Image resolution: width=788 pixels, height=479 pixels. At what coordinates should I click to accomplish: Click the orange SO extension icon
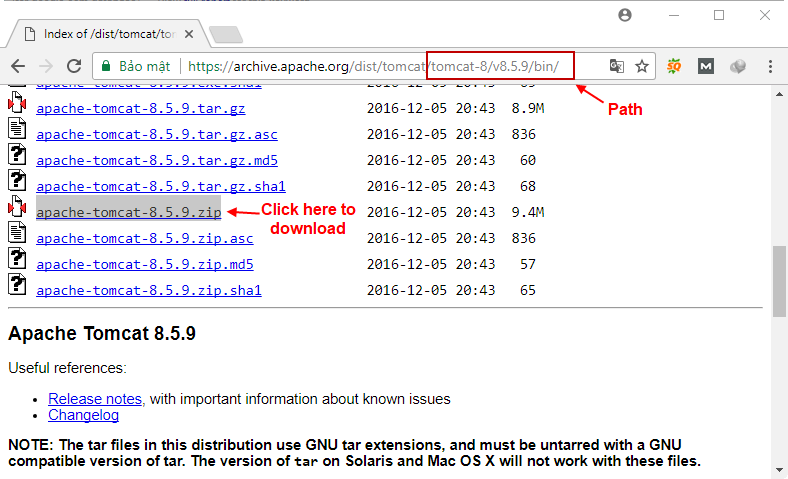pos(674,66)
